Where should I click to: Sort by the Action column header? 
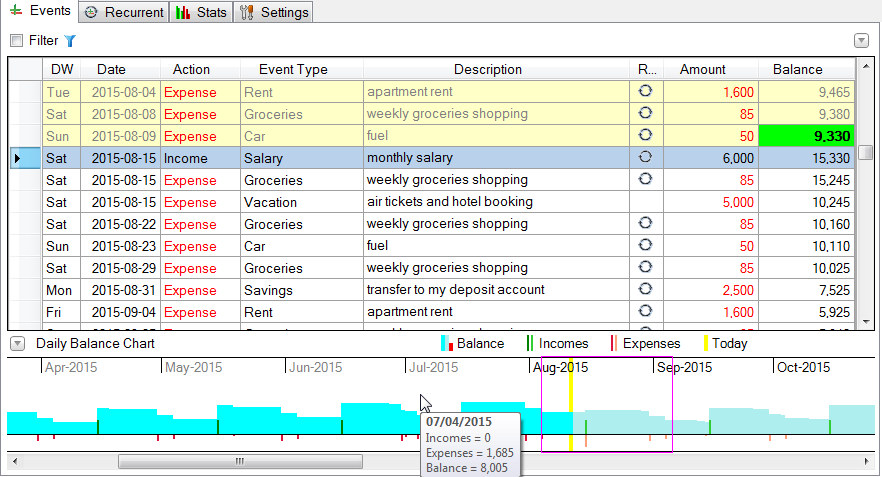200,69
